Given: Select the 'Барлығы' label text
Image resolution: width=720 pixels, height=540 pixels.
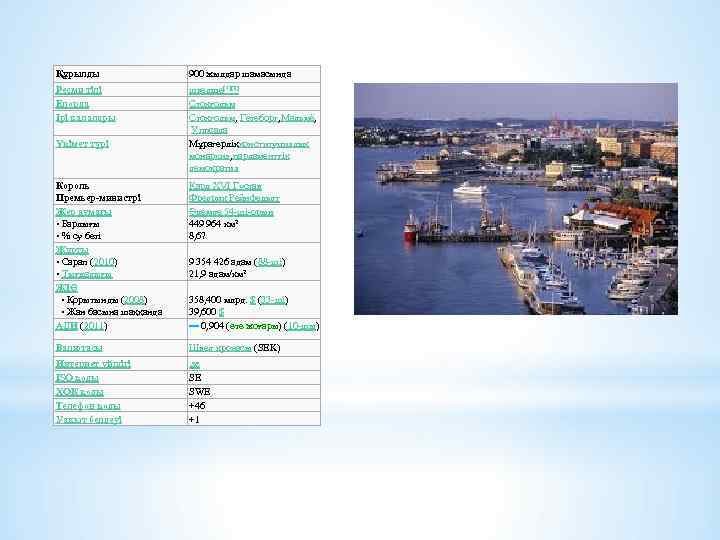Looking at the screenshot, I should [x=80, y=224].
